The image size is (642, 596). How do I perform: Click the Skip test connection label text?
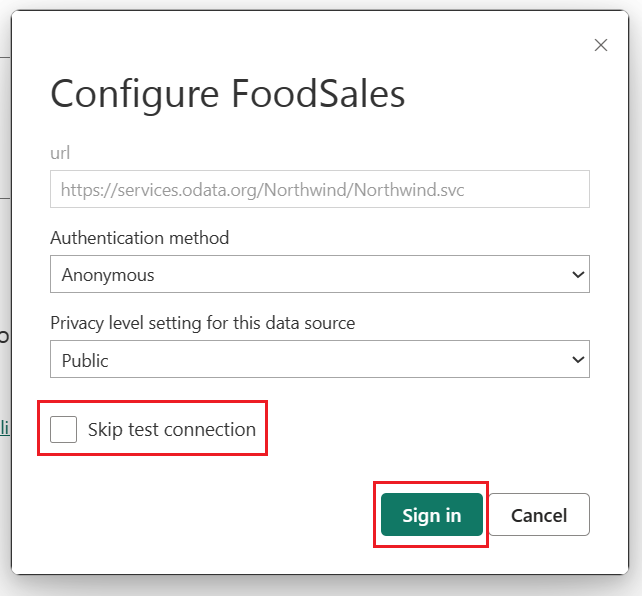point(172,429)
